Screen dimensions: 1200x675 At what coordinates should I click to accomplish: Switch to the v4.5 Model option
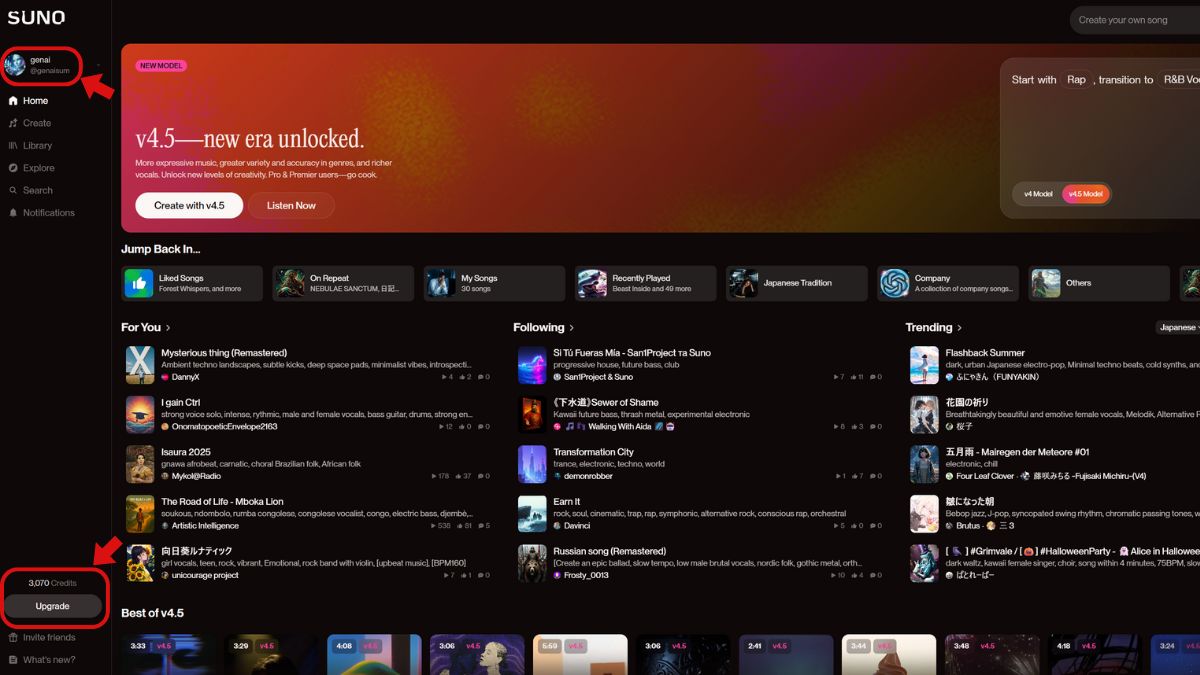point(1085,194)
